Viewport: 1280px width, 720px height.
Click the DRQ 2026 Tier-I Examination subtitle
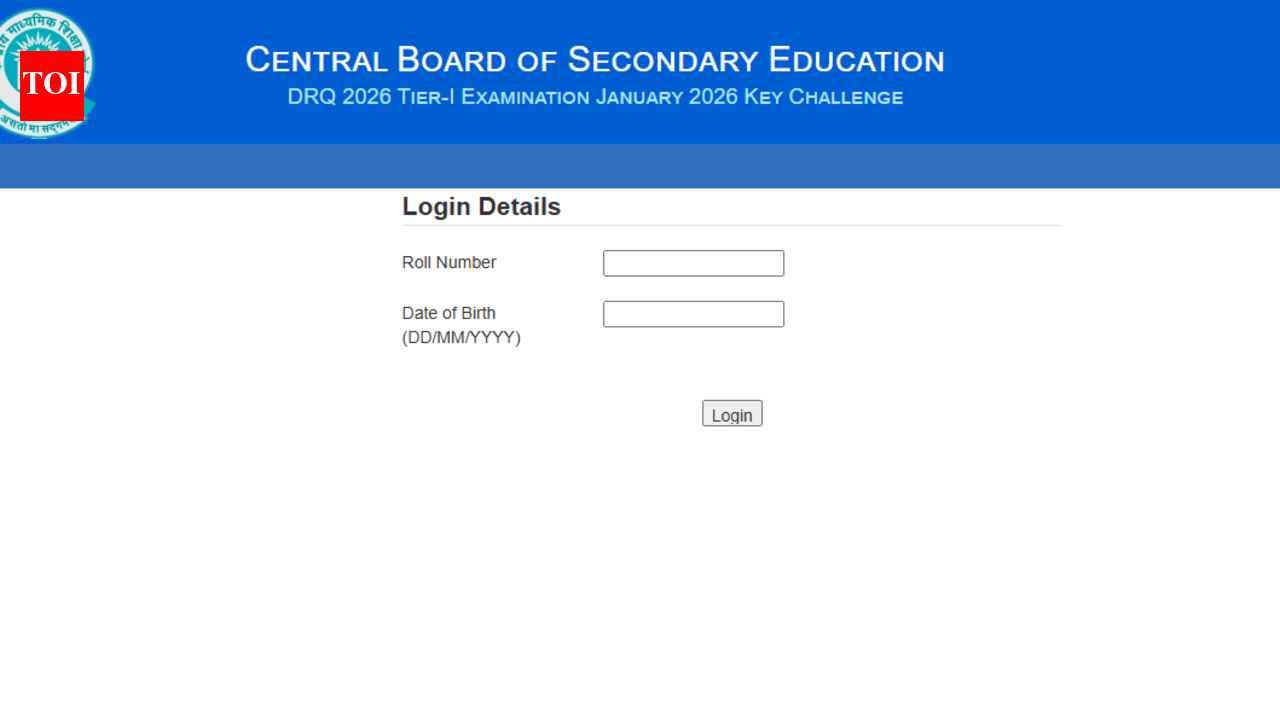595,97
